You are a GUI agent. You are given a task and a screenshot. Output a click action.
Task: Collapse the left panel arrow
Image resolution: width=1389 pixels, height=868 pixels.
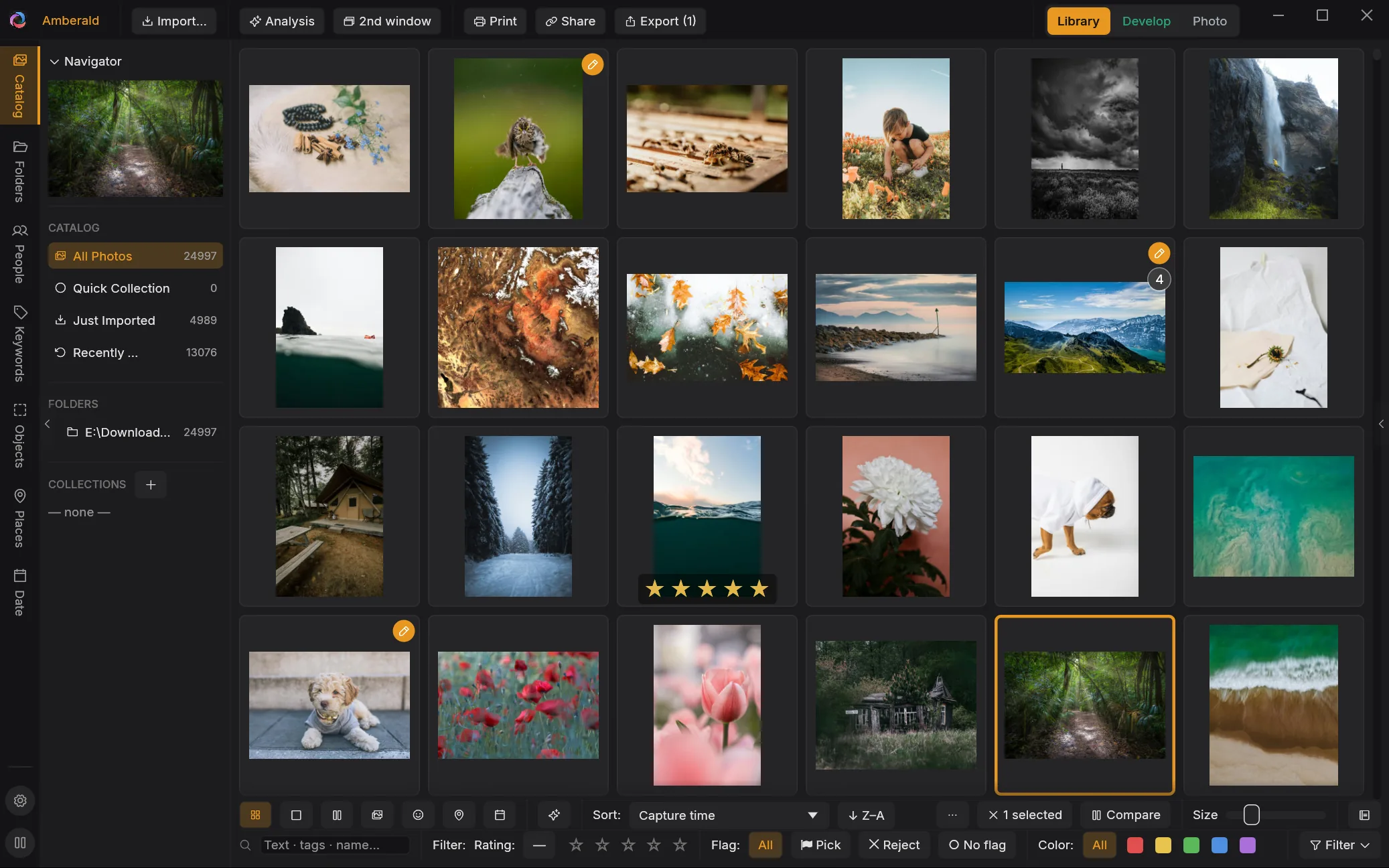[x=47, y=424]
